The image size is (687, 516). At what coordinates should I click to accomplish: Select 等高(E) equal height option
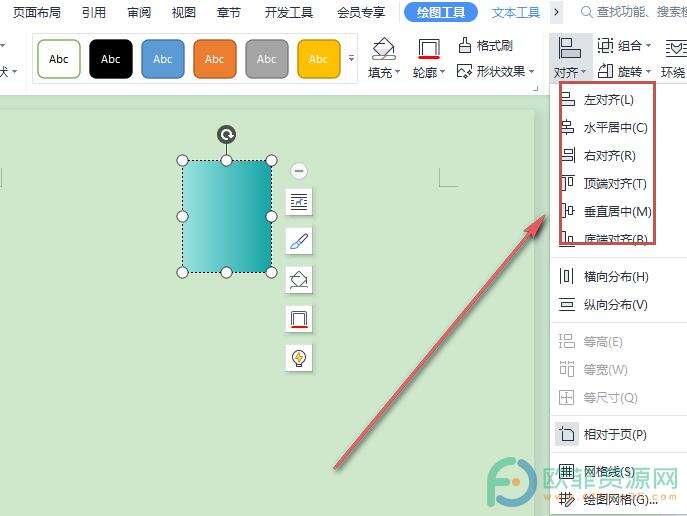pos(618,342)
